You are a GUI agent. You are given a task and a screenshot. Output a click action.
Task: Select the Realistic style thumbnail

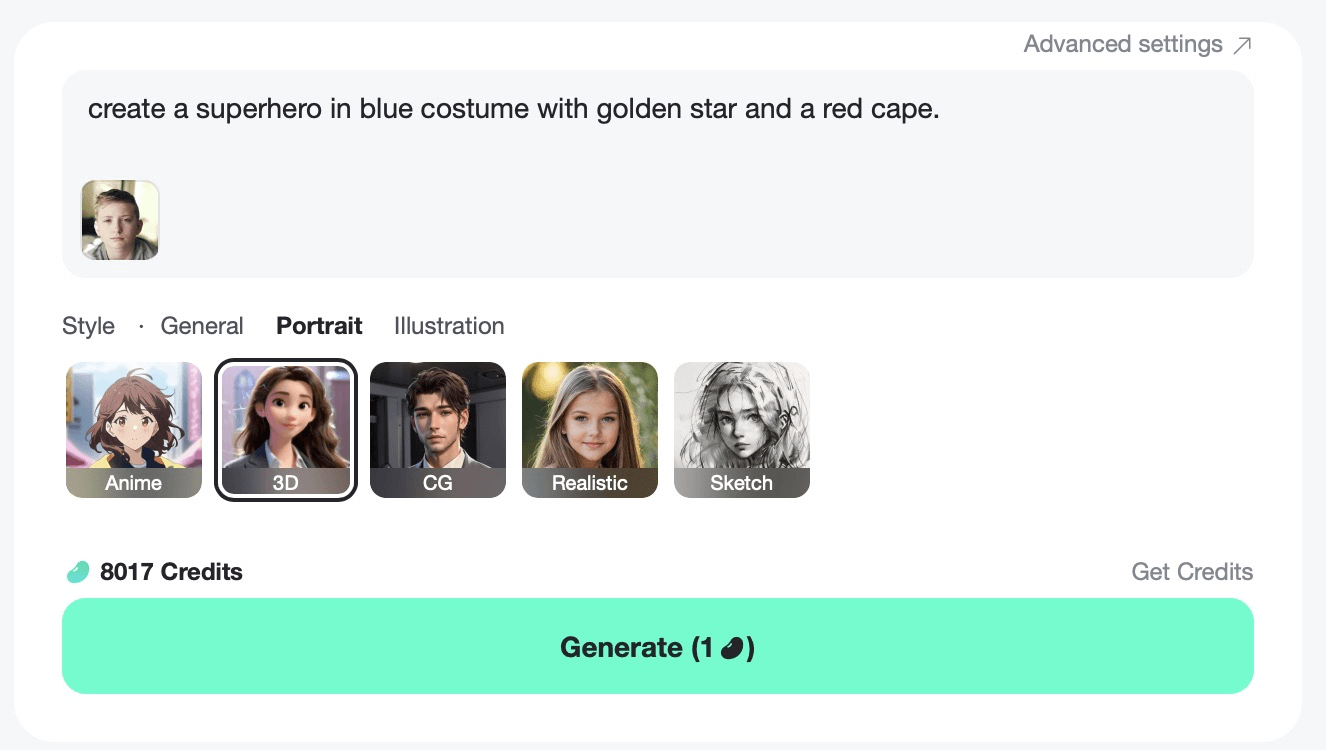[x=590, y=430]
